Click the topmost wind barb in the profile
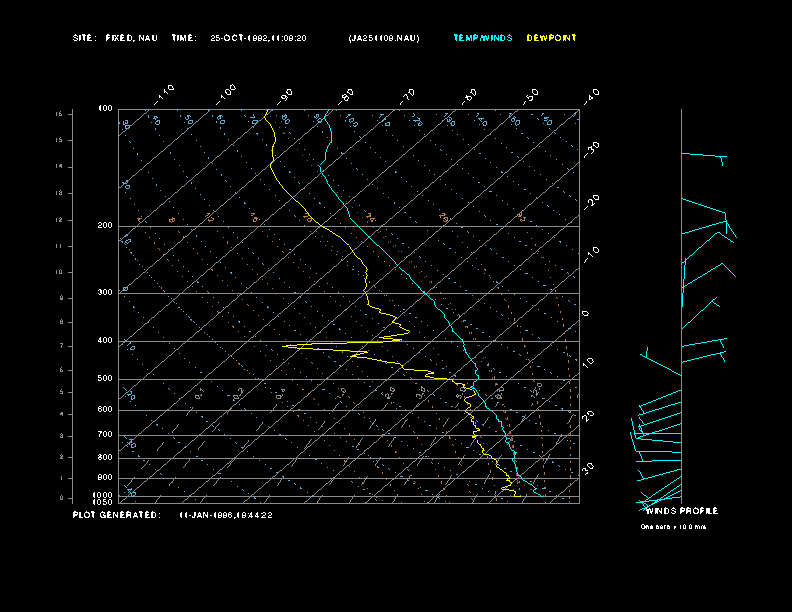Viewport: 792px width, 612px height. [704, 155]
